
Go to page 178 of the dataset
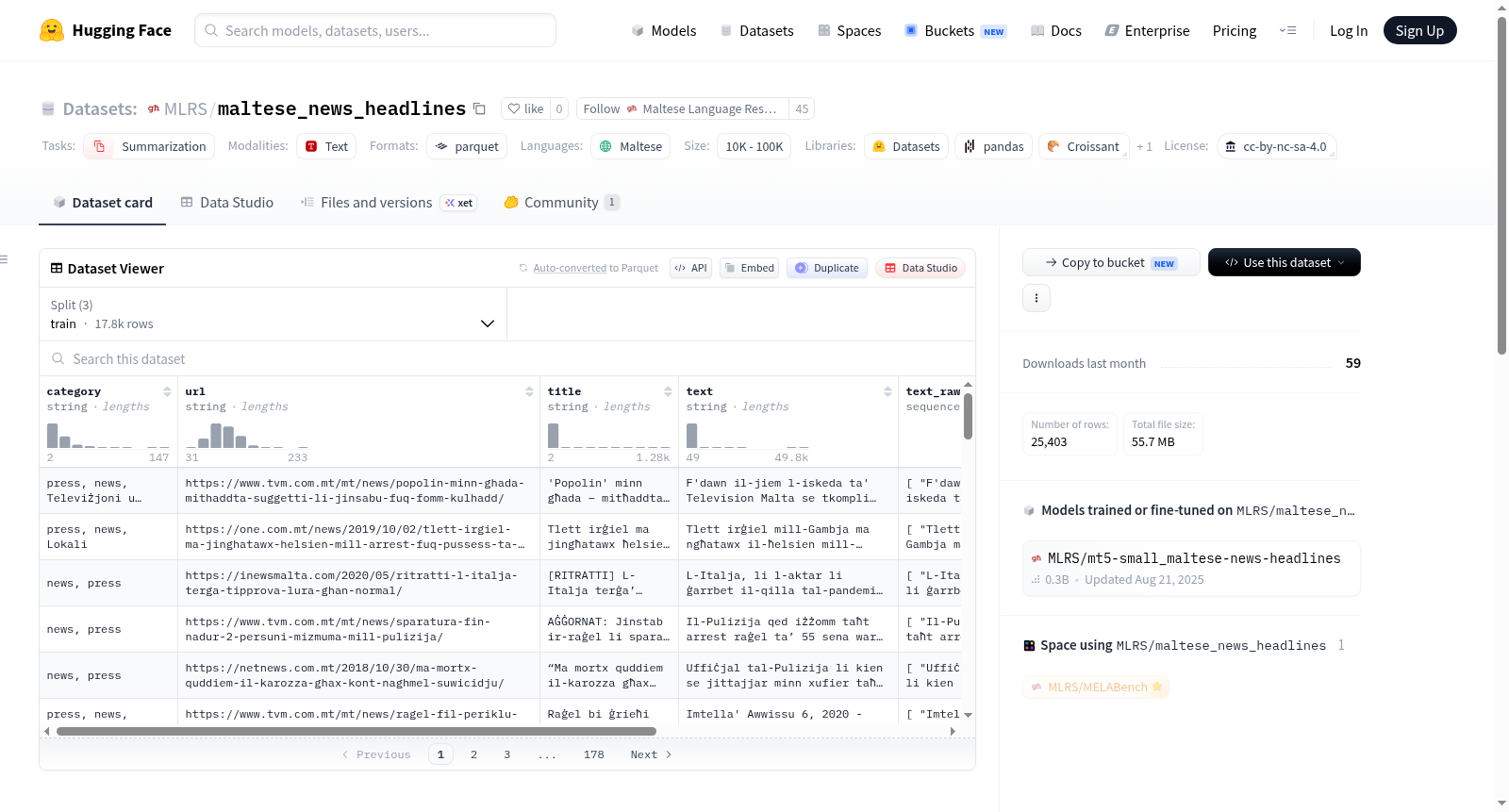pos(593,754)
